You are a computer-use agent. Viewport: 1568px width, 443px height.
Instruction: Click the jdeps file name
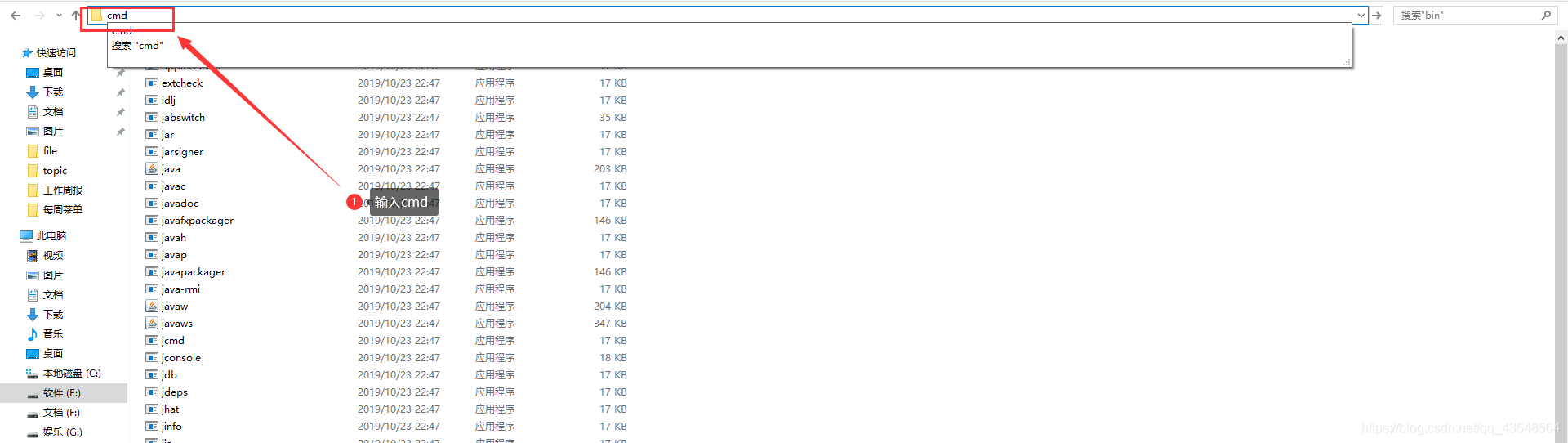(175, 392)
